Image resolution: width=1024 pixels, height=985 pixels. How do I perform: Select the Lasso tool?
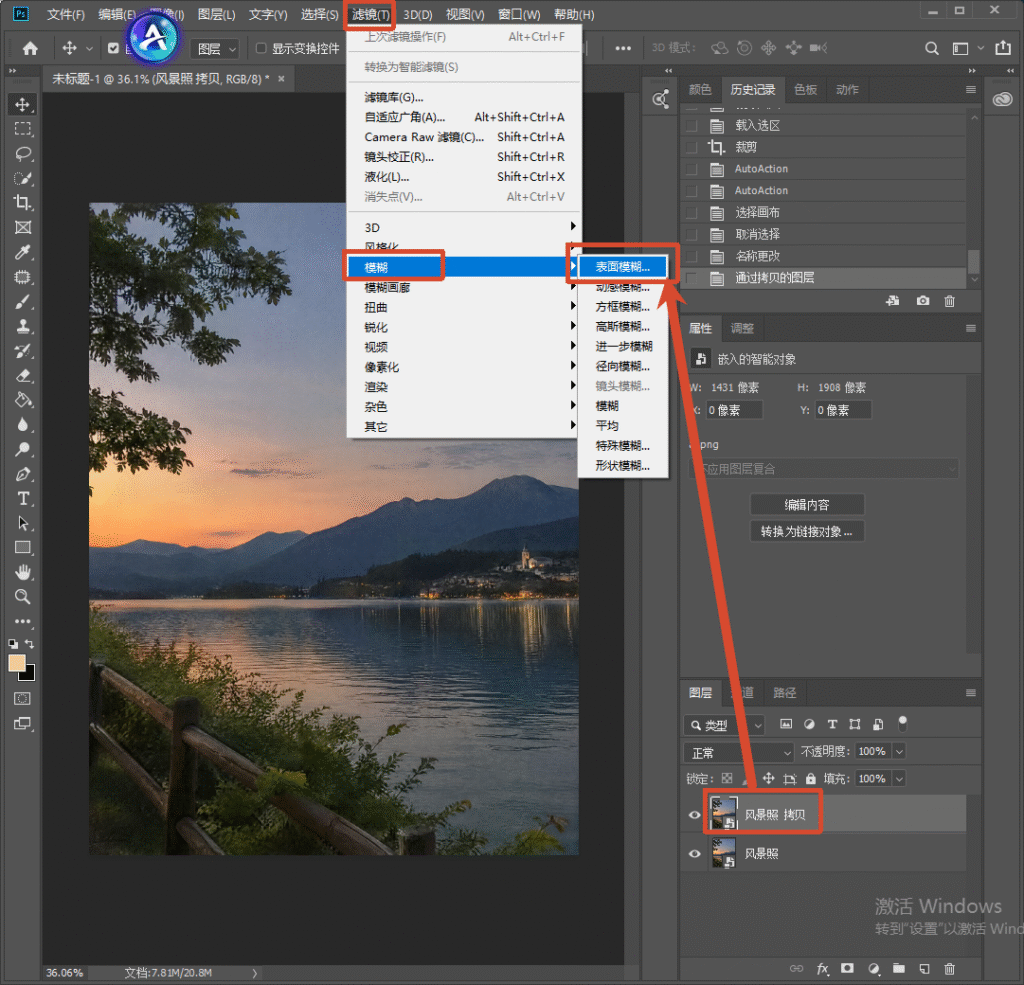click(23, 153)
